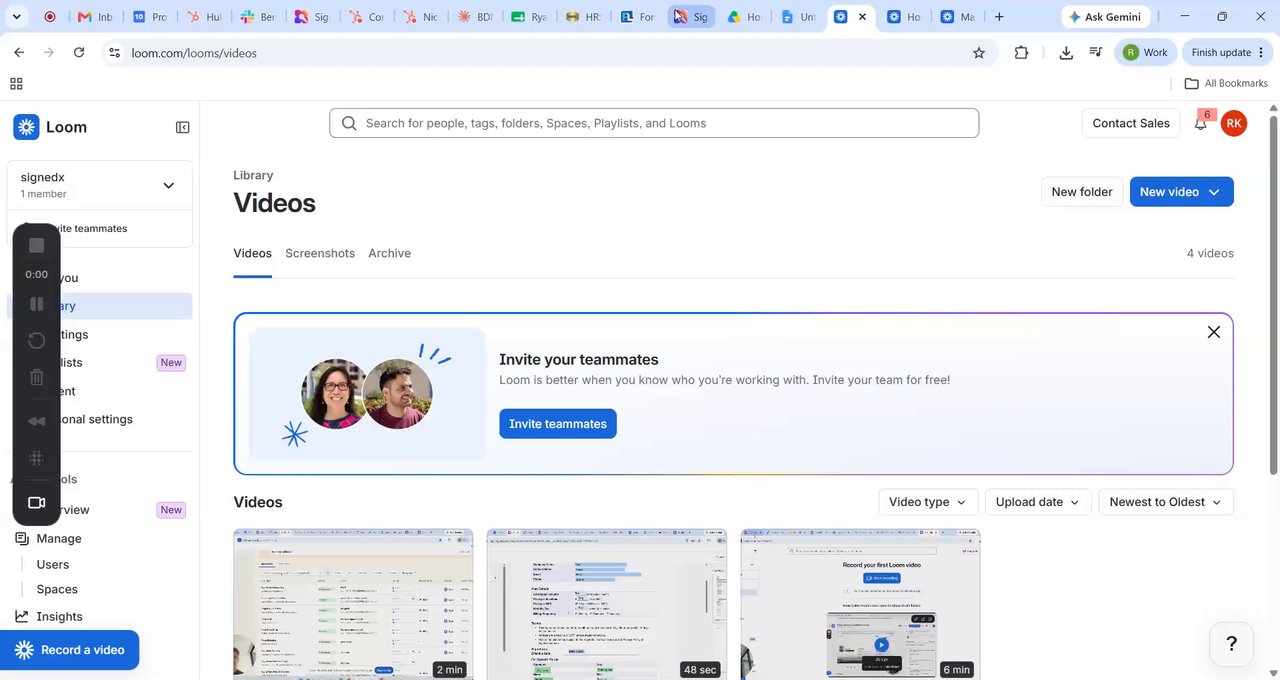This screenshot has height=680, width=1280.
Task: Open the browser extensions puzzle icon
Action: pos(1021,53)
